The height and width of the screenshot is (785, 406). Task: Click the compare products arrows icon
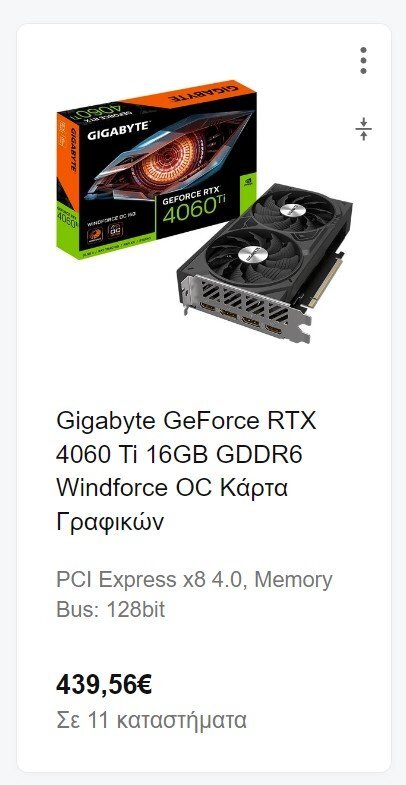click(363, 129)
